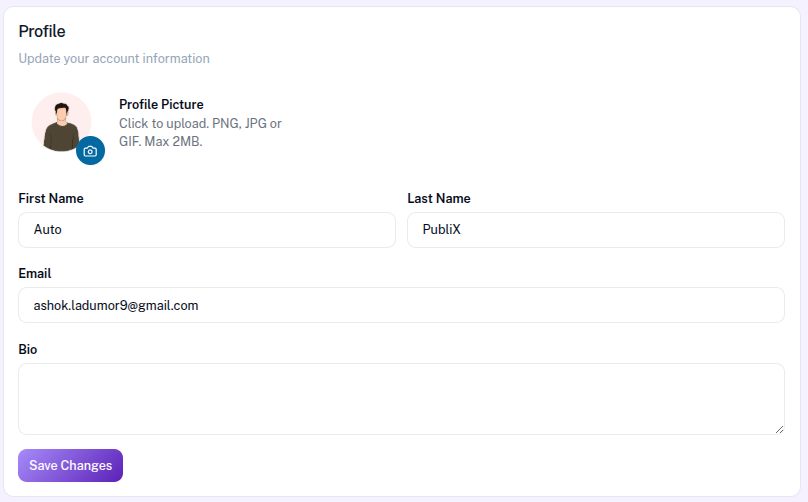Place cursor on the "Auto" text
This screenshot has height=502, width=808.
(x=48, y=229)
